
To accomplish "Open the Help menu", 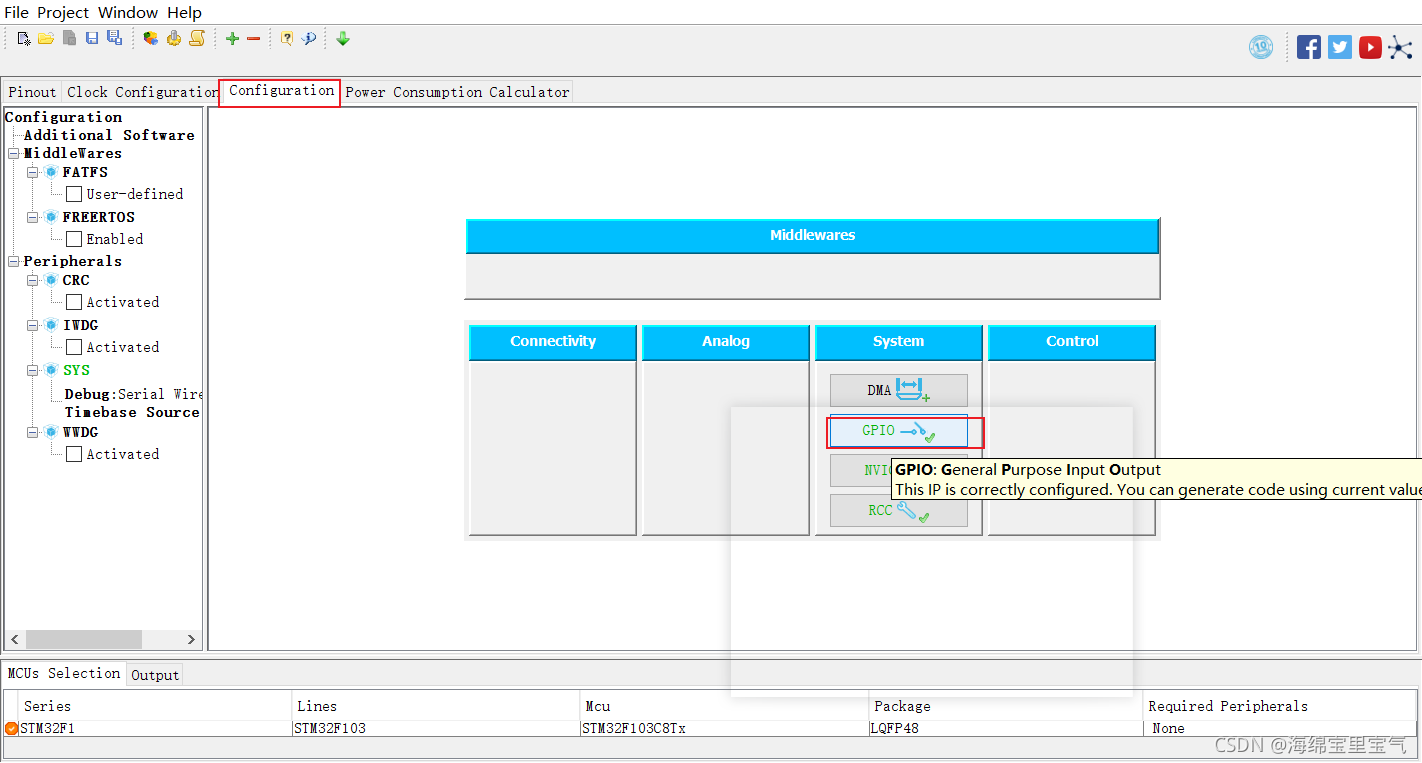I will click(x=184, y=12).
